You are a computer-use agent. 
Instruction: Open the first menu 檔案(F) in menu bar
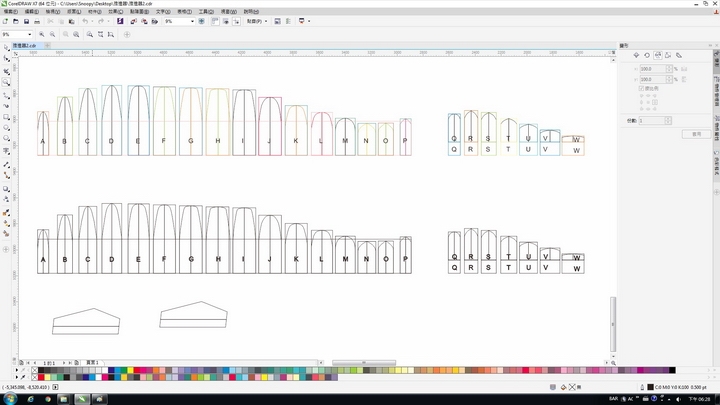[x=11, y=11]
